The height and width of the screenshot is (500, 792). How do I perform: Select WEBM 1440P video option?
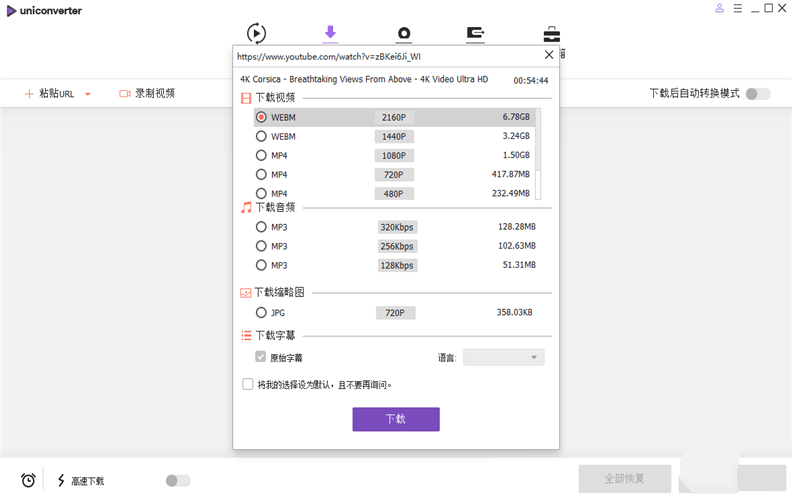point(262,136)
